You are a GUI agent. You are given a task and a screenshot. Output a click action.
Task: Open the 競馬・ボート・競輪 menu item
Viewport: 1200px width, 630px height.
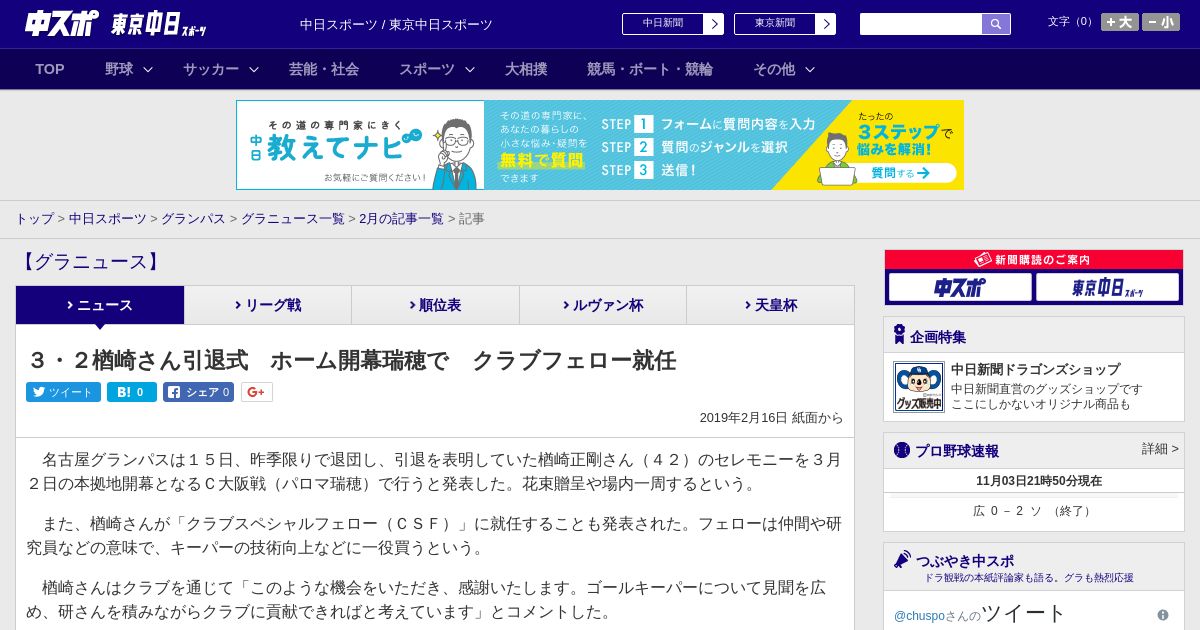tap(650, 69)
